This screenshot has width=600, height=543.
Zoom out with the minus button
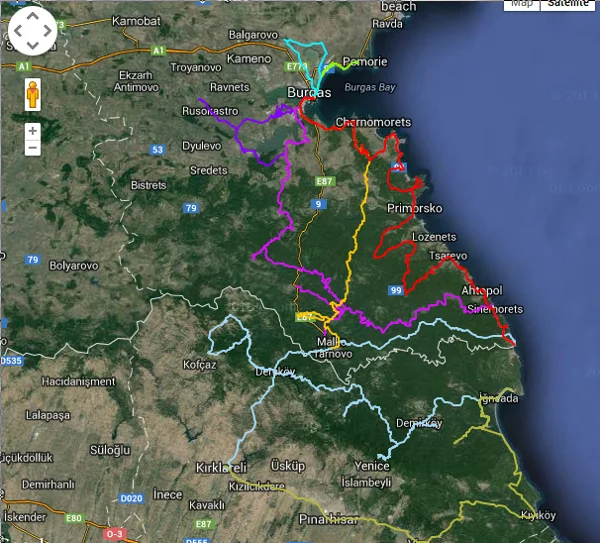click(32, 148)
